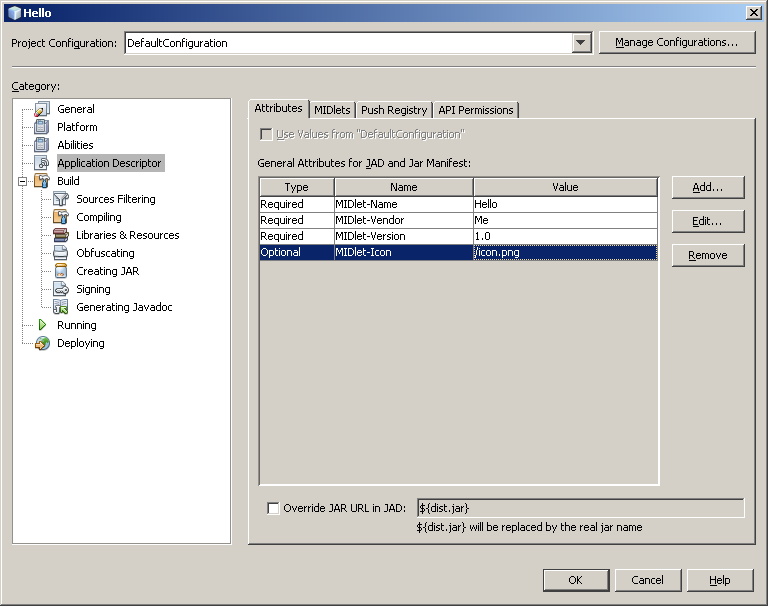Click the Platform category icon
Image resolution: width=768 pixels, height=606 pixels.
coord(42,127)
